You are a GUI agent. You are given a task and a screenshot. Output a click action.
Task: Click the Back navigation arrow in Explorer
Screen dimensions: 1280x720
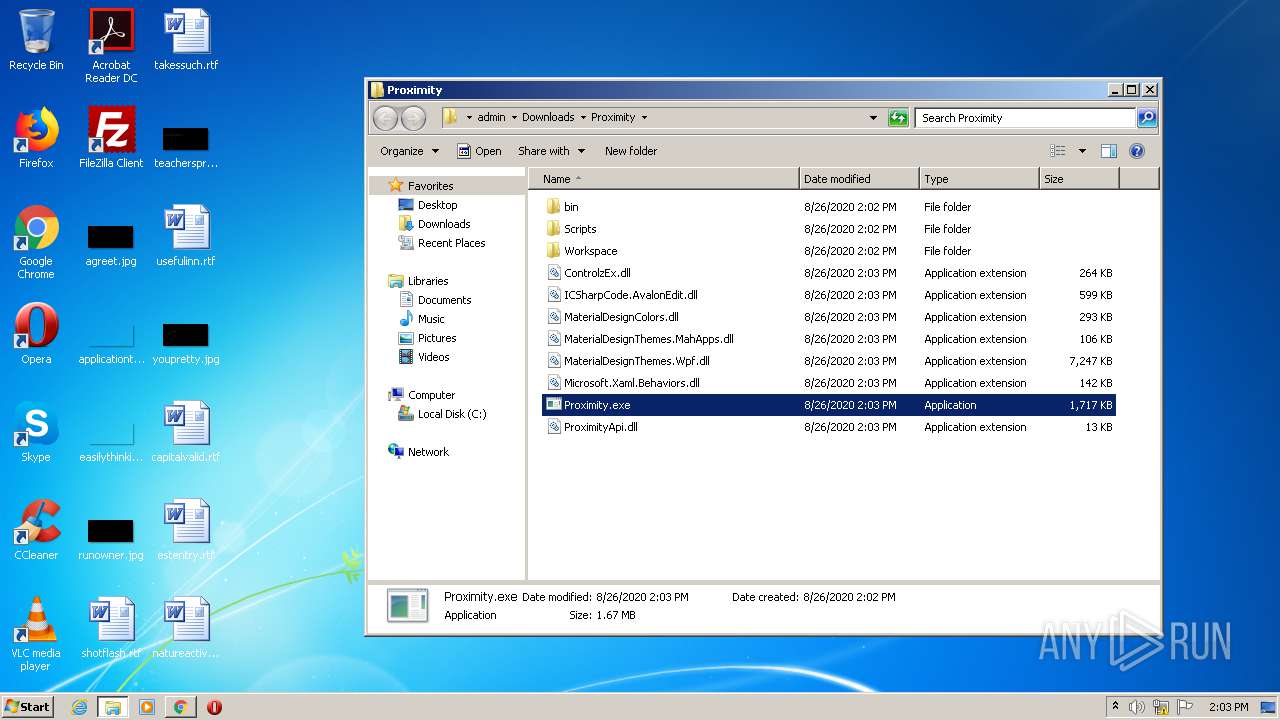385,118
